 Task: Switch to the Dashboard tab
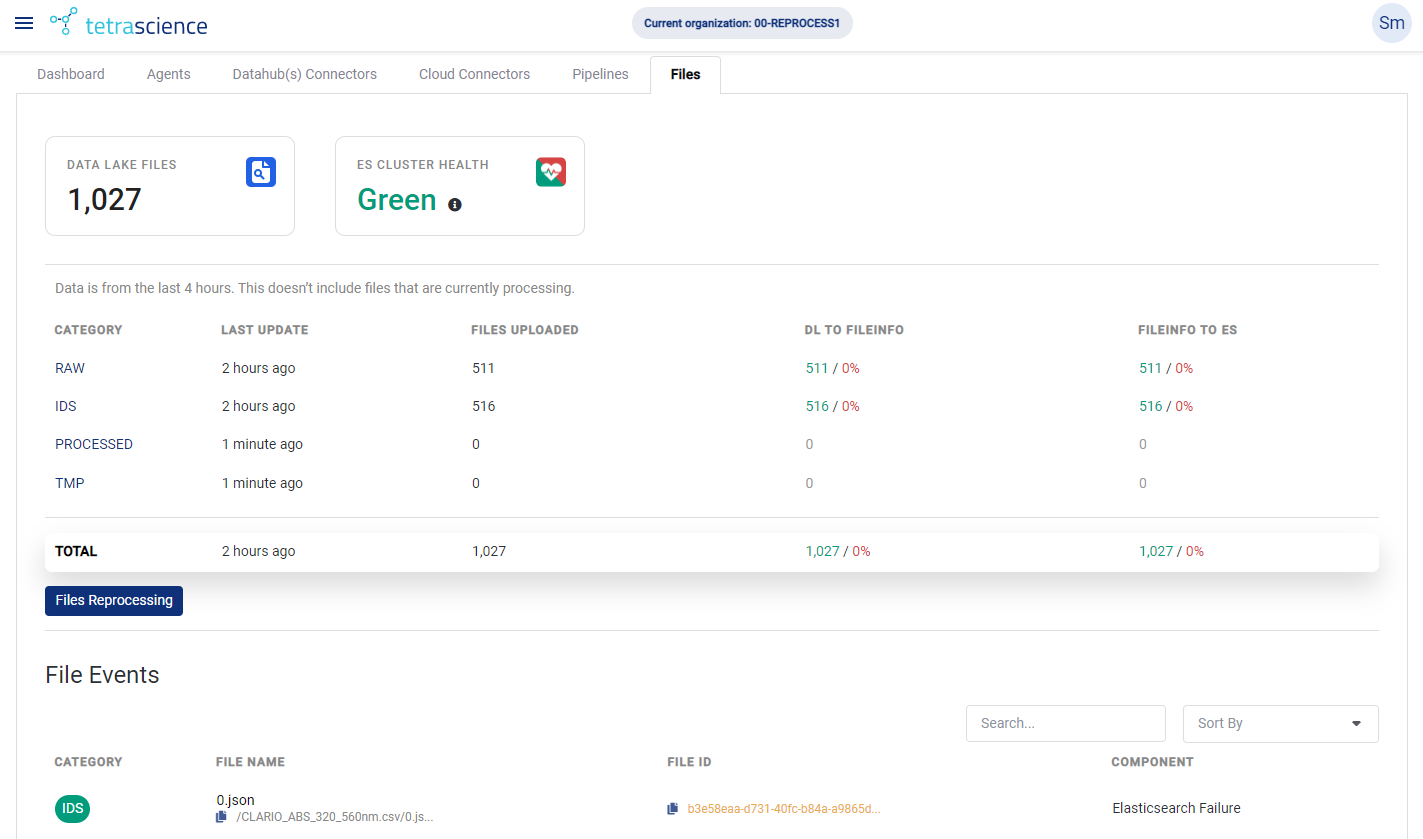70,74
